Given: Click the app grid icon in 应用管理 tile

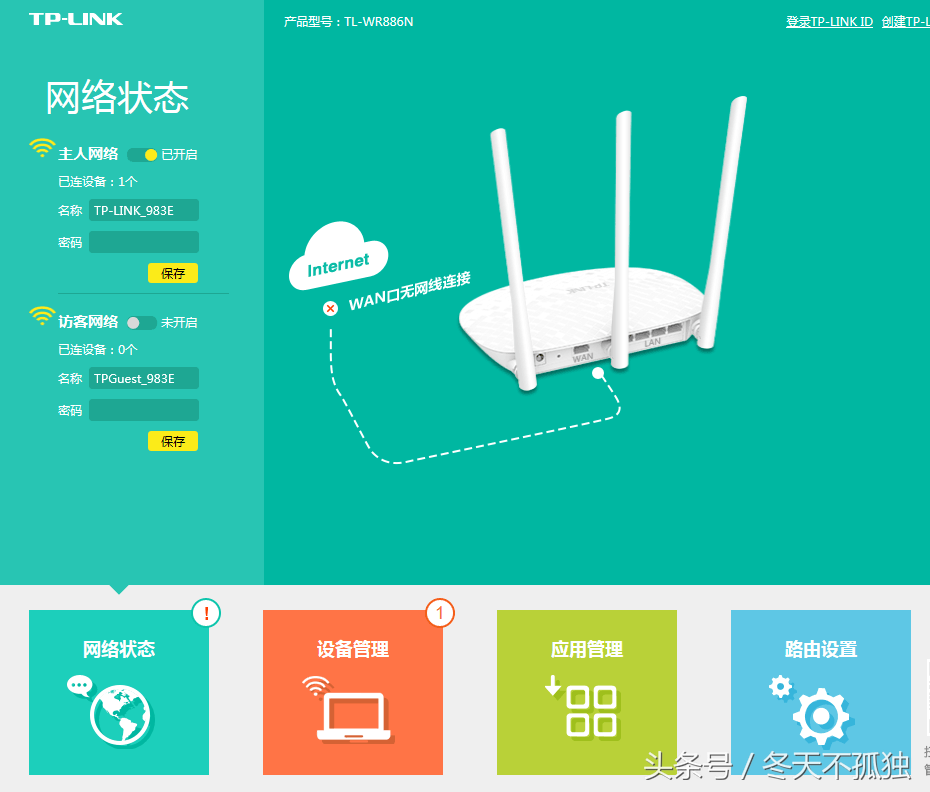Looking at the screenshot, I should click(591, 711).
